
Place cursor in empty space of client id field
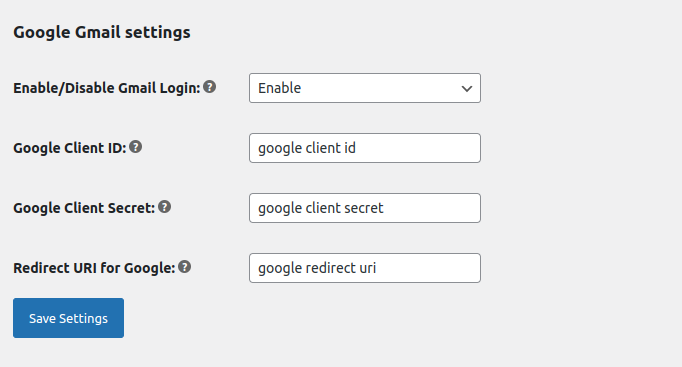coord(418,148)
